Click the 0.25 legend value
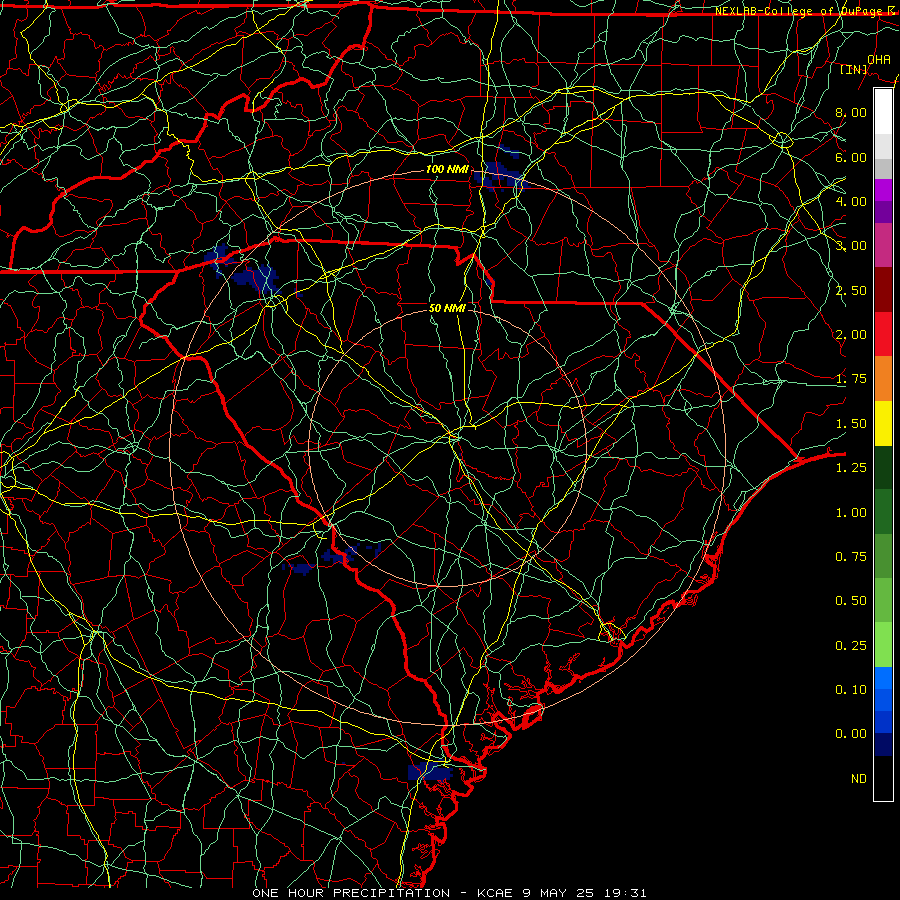This screenshot has height=900, width=900. [x=851, y=646]
